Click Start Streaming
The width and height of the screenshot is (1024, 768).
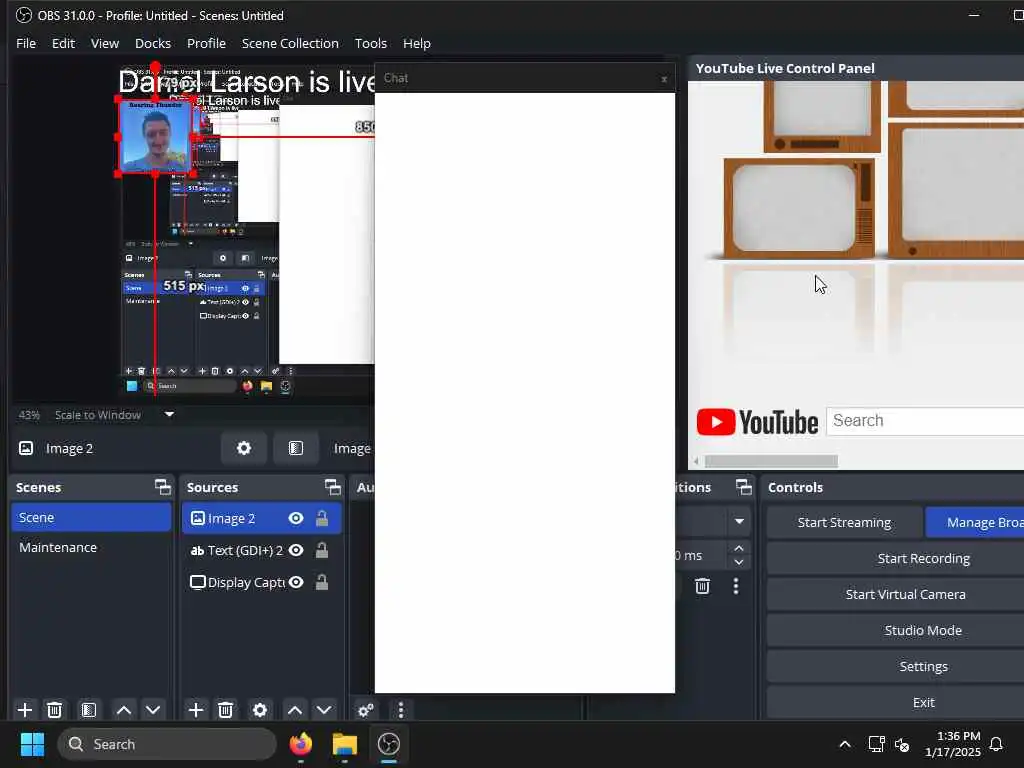(844, 522)
